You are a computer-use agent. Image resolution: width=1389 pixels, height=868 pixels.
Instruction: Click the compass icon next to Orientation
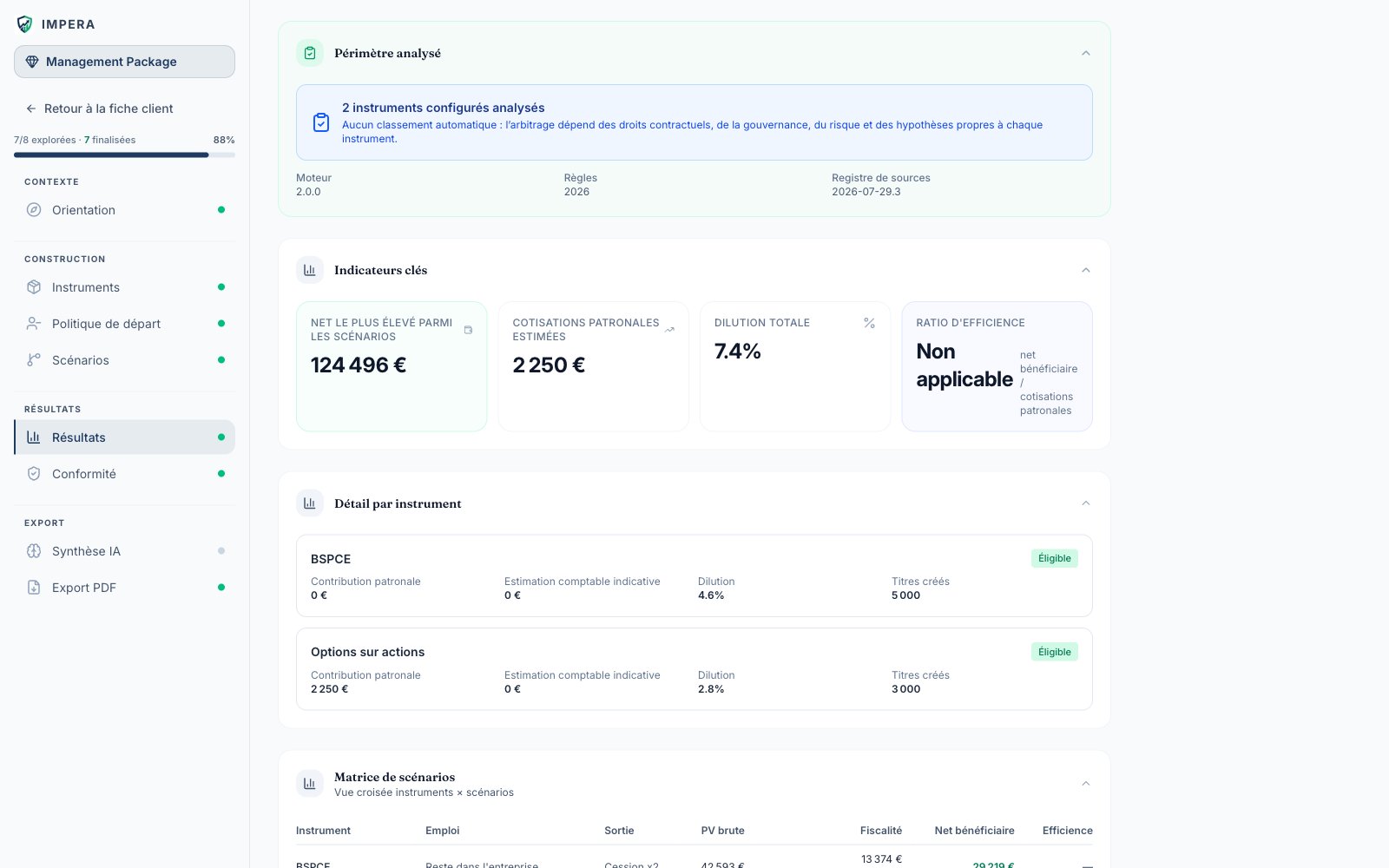pyautogui.click(x=34, y=210)
